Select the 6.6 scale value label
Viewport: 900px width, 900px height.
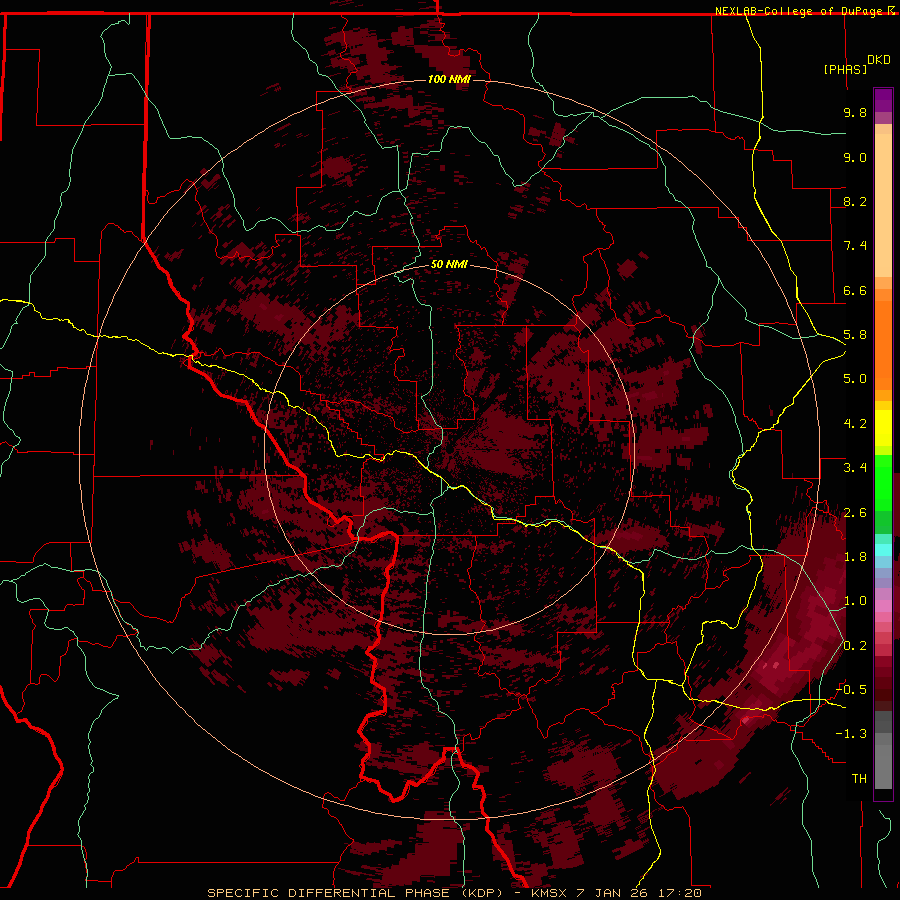(855, 290)
